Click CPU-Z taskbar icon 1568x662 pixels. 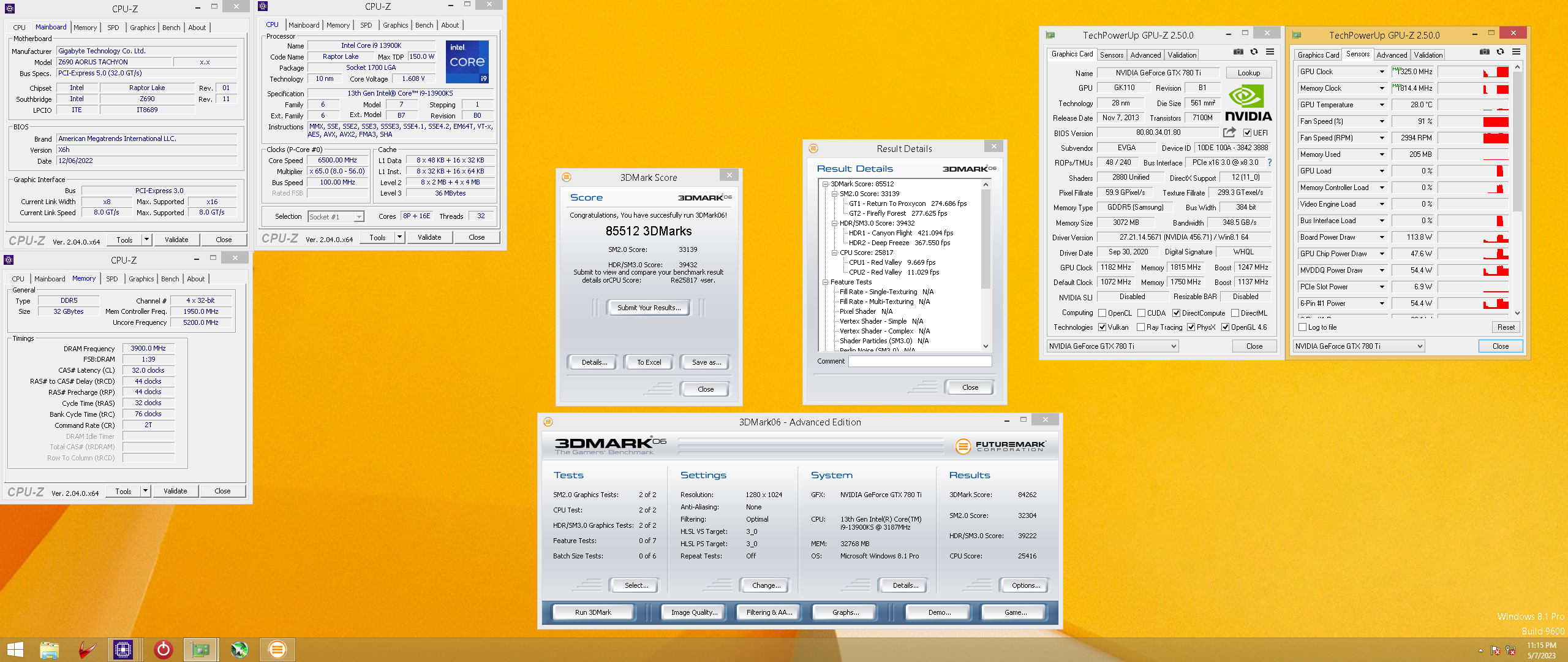[x=123, y=650]
